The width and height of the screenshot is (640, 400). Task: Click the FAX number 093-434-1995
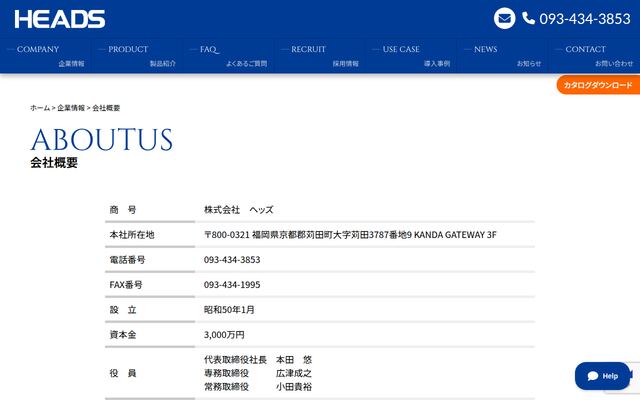tap(232, 284)
